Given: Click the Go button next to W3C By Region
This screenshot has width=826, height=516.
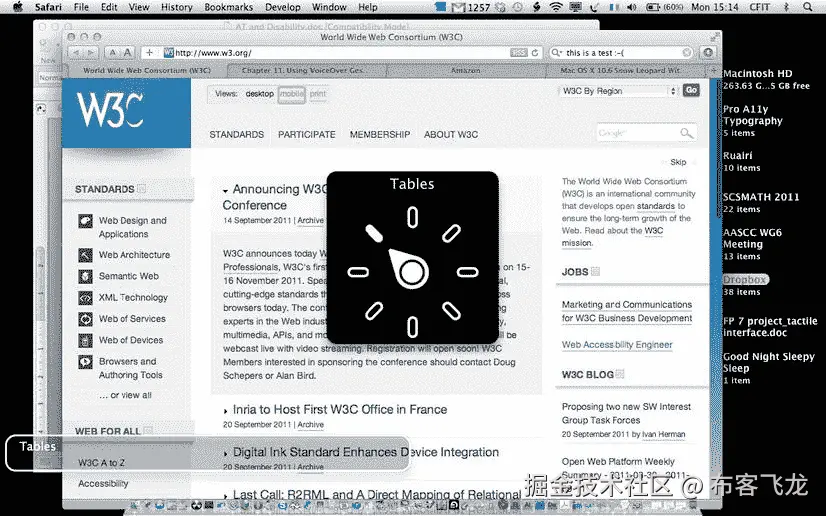Looking at the screenshot, I should pyautogui.click(x=691, y=90).
